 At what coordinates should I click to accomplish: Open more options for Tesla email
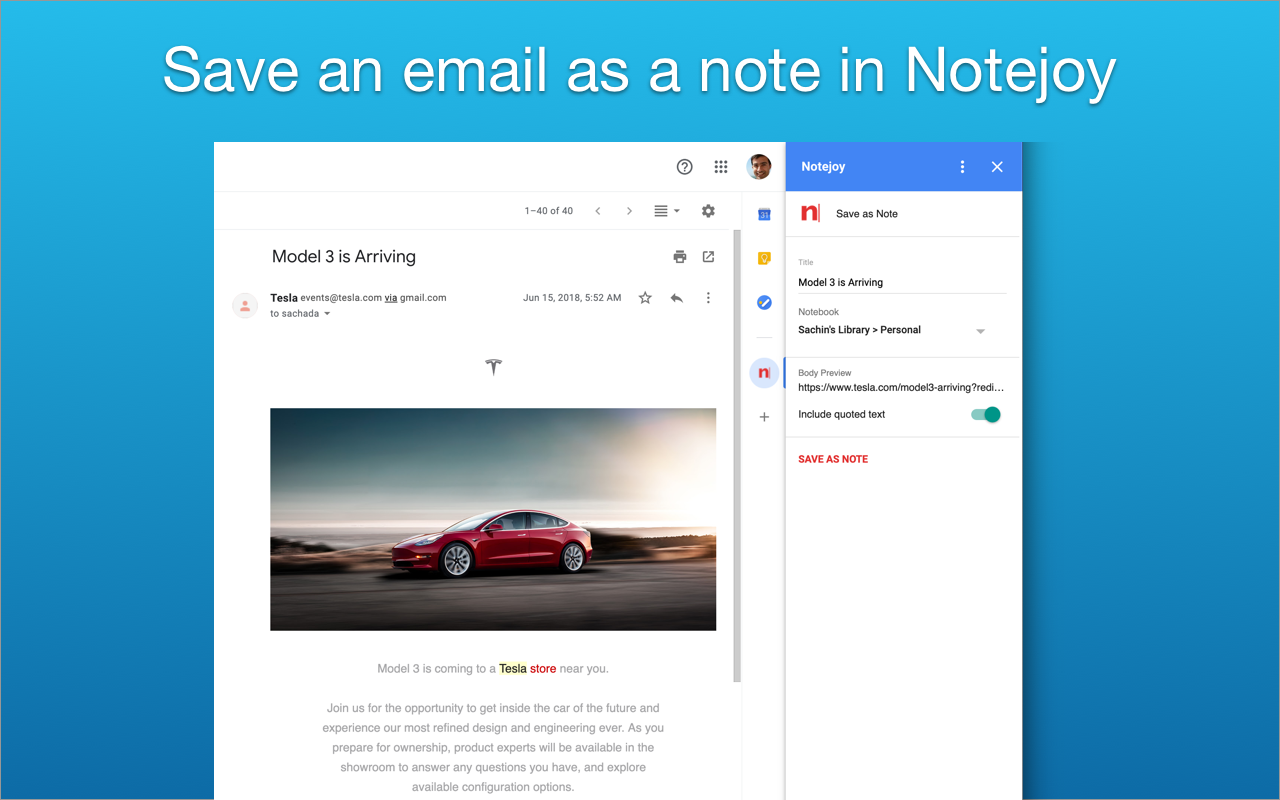(x=708, y=298)
